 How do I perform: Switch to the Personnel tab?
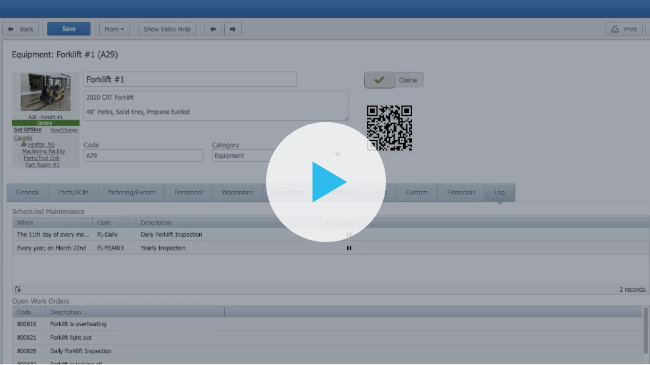pyautogui.click(x=189, y=192)
